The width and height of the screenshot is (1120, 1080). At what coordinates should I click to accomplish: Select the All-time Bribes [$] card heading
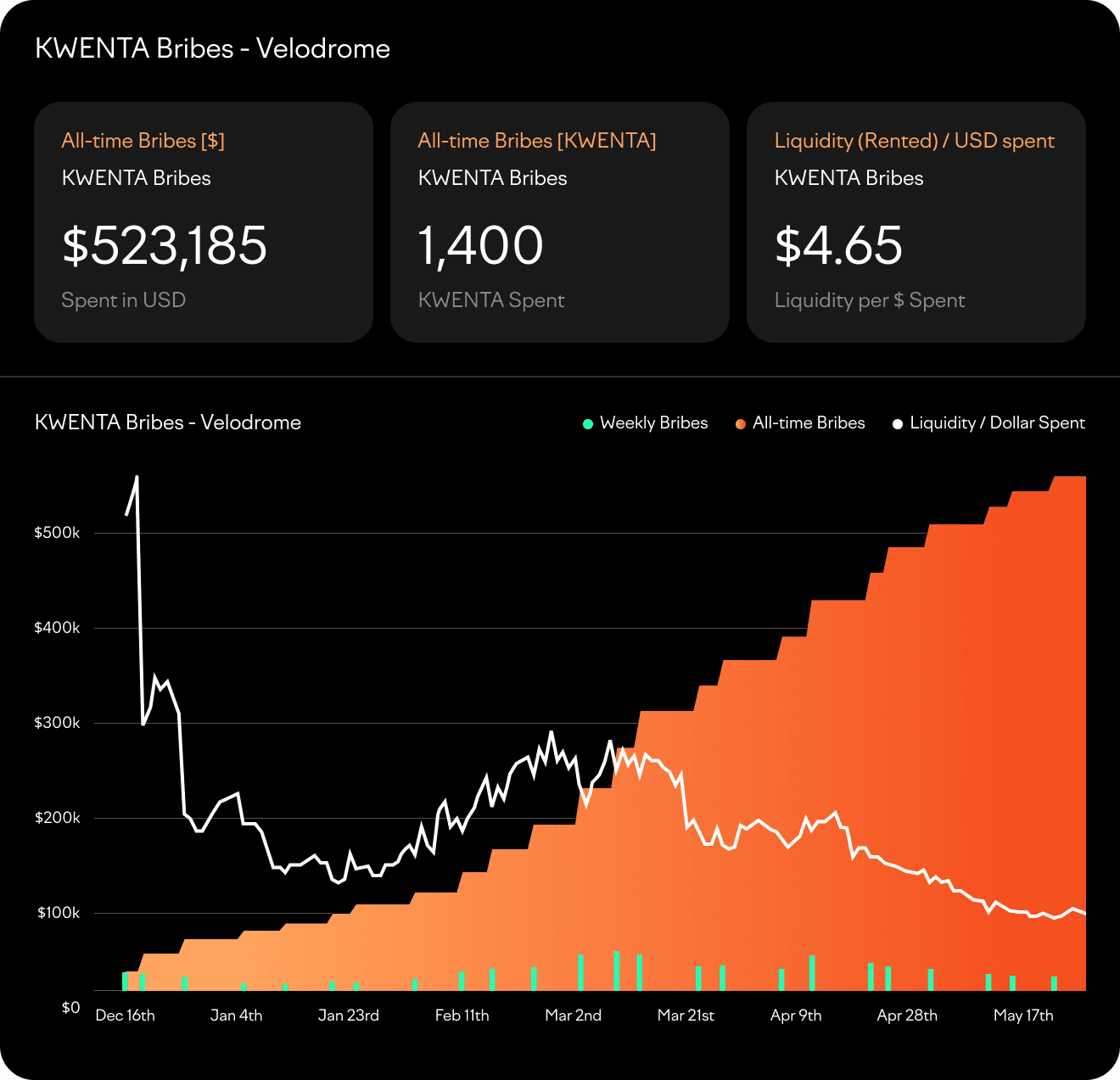(143, 141)
